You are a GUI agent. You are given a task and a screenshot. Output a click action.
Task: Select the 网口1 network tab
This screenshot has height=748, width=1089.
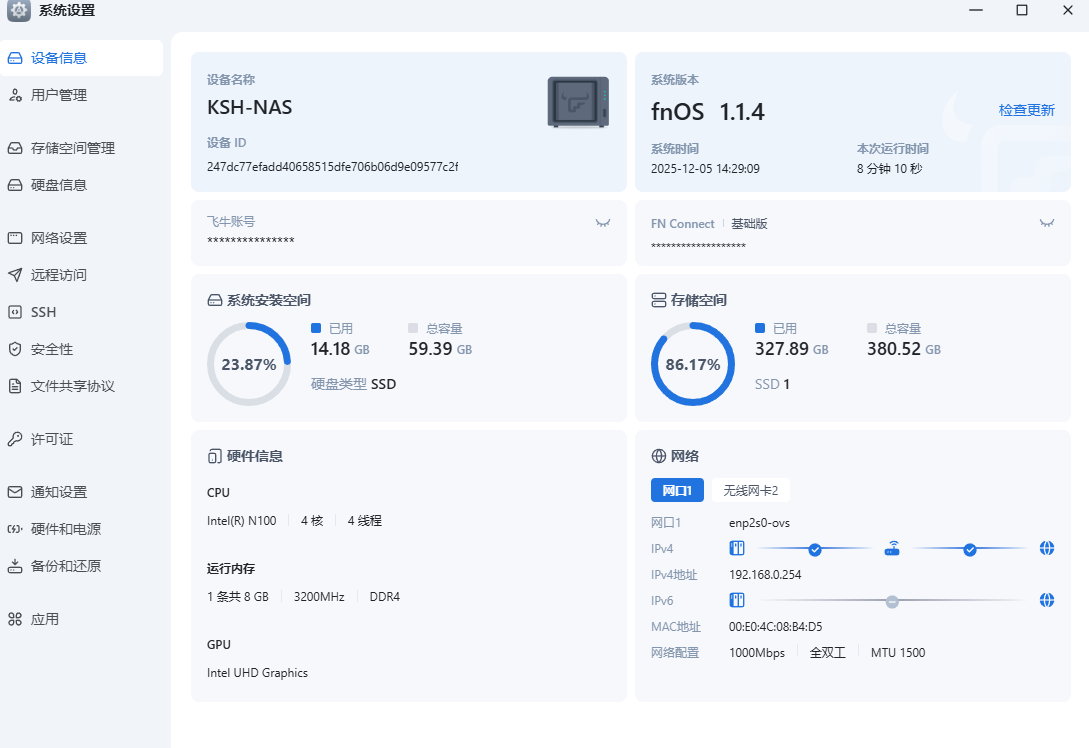677,490
